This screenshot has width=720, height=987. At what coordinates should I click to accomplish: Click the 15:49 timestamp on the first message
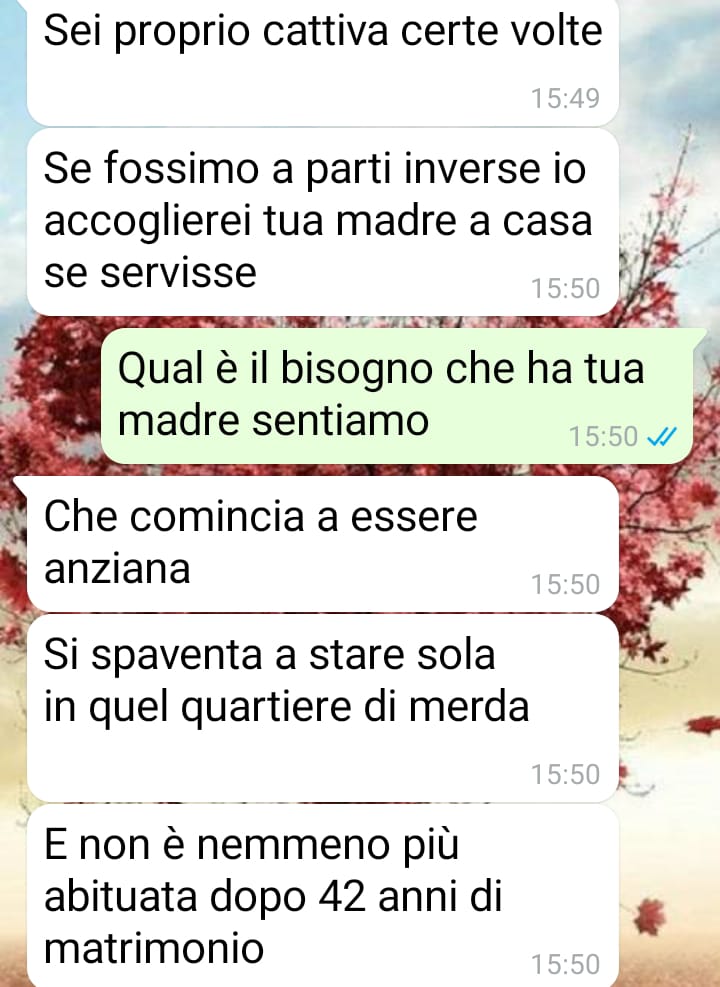point(565,98)
